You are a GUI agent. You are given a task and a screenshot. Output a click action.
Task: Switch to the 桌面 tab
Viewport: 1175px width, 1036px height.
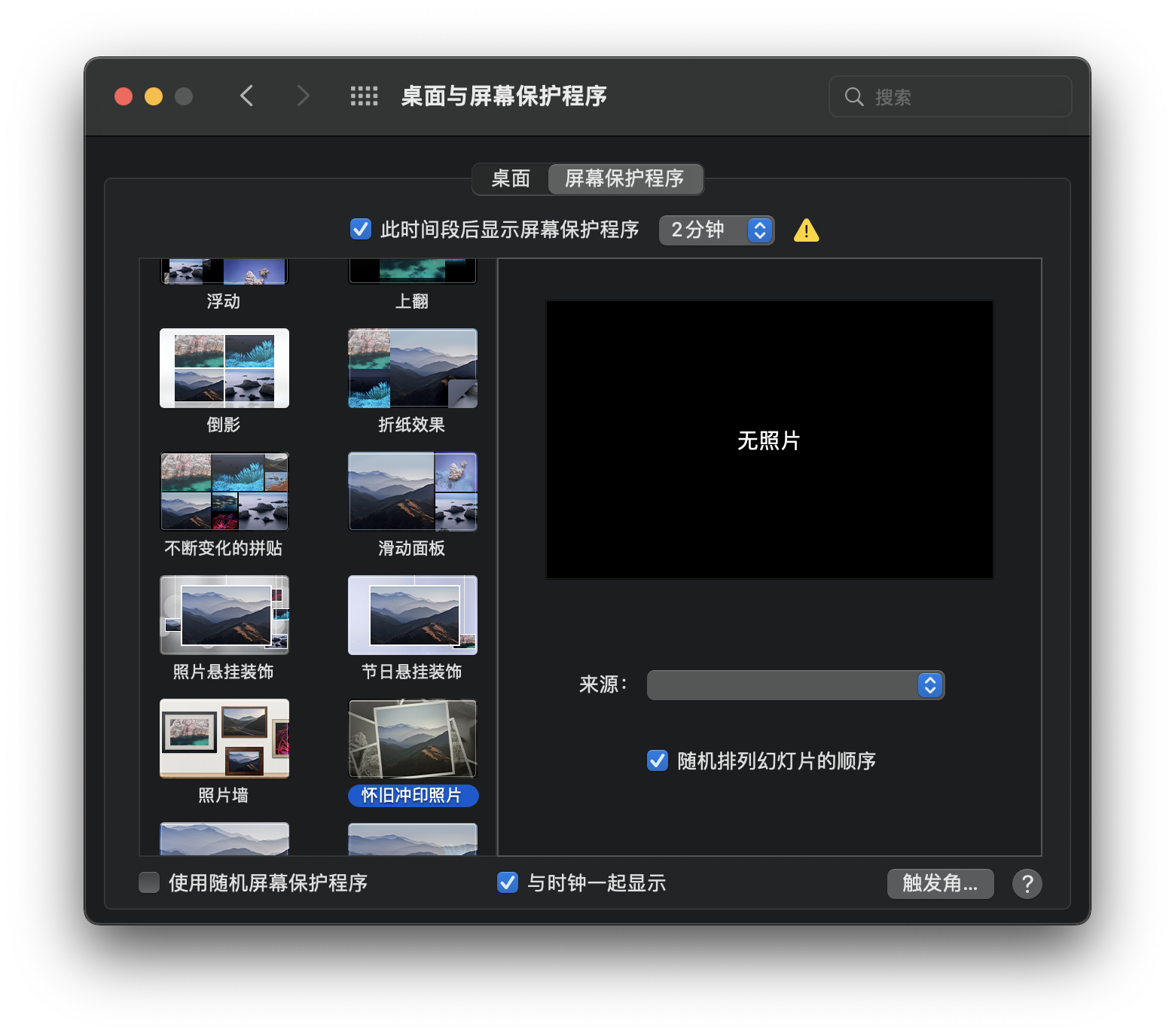pyautogui.click(x=511, y=178)
